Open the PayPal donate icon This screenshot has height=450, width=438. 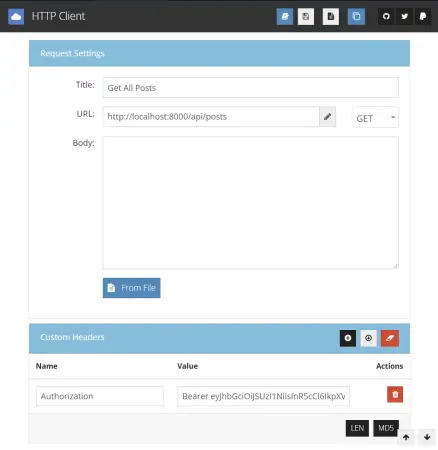point(423,16)
